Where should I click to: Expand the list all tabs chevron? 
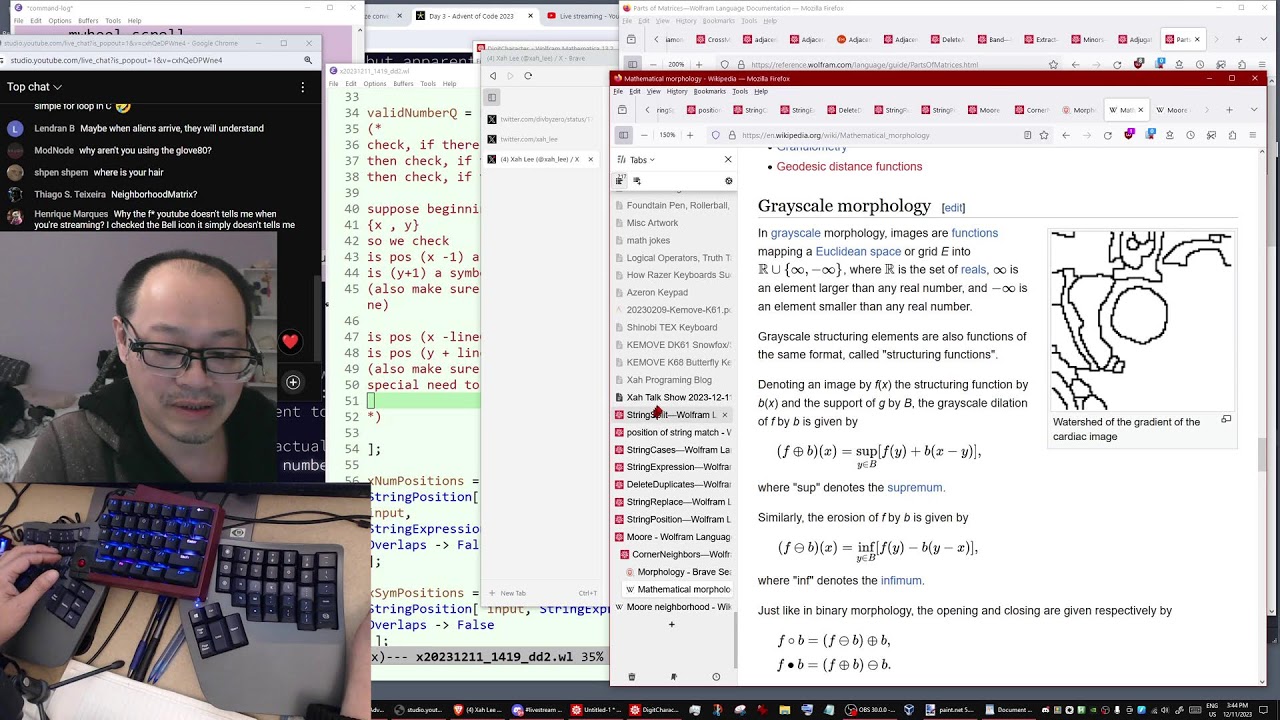[1254, 110]
